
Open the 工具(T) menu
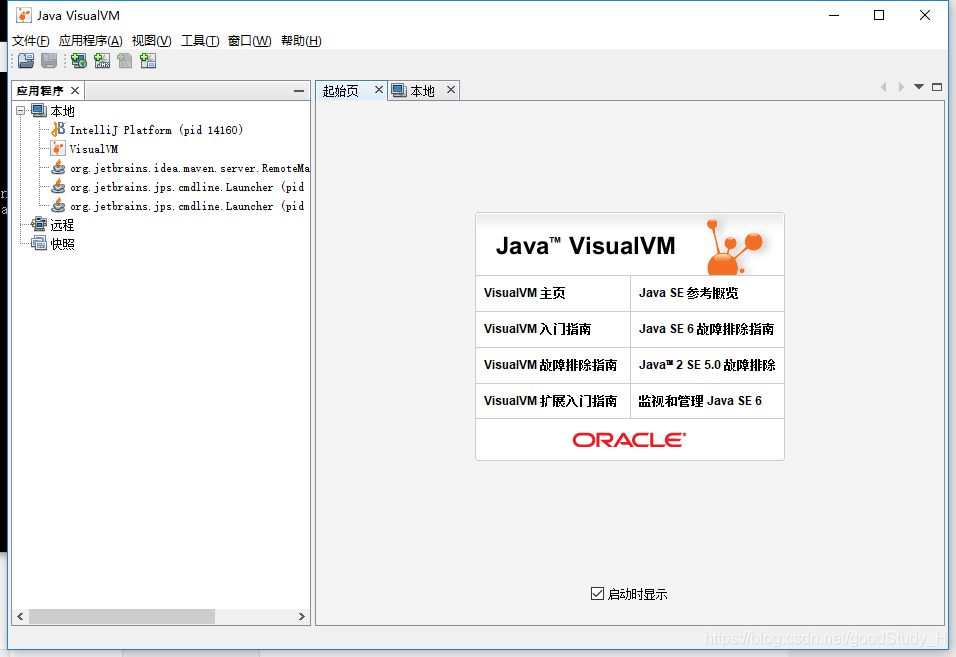(x=200, y=40)
